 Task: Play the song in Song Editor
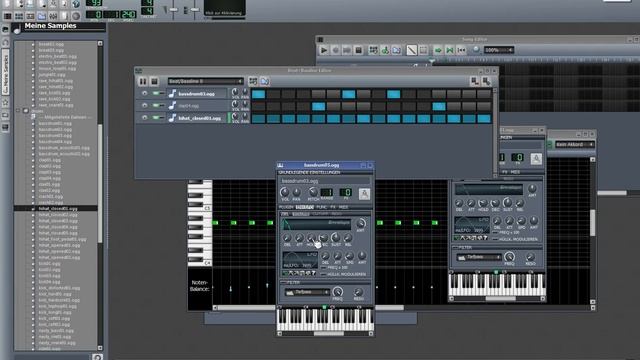tap(324, 50)
